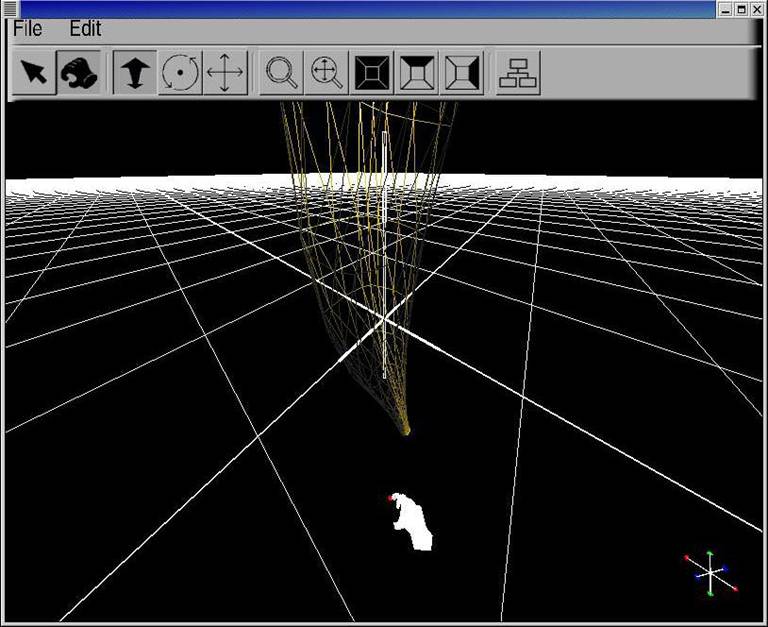The image size is (768, 627).
Task: Switch to the top view box icon
Action: coord(417,72)
